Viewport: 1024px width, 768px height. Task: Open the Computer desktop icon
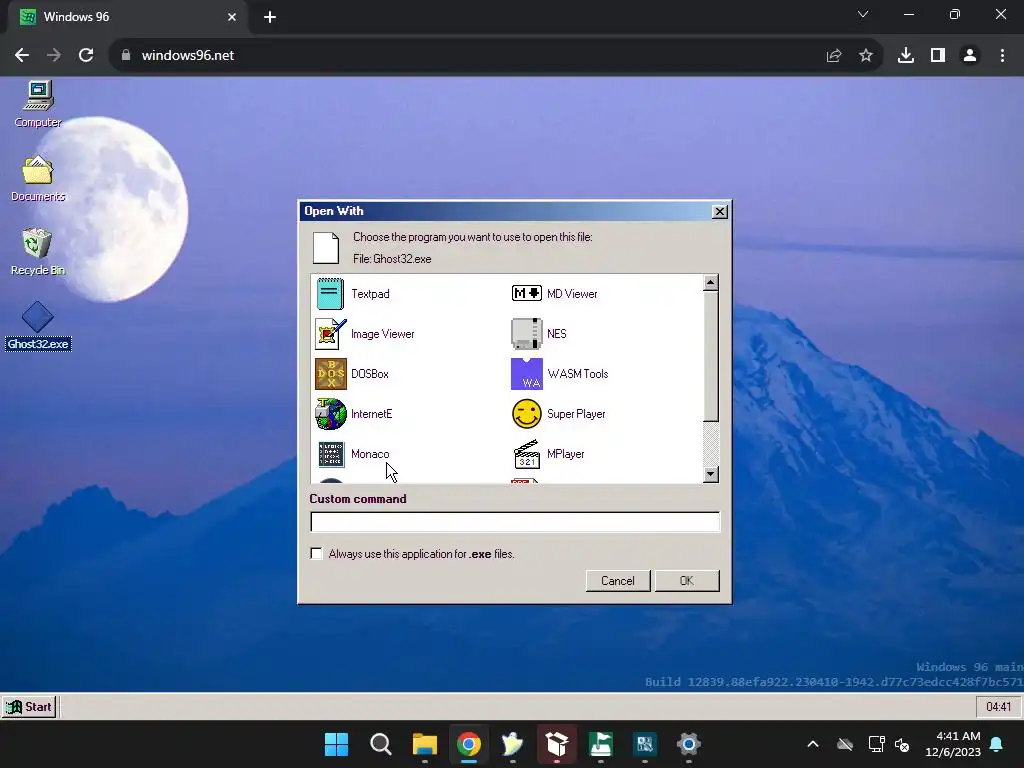coord(38,104)
